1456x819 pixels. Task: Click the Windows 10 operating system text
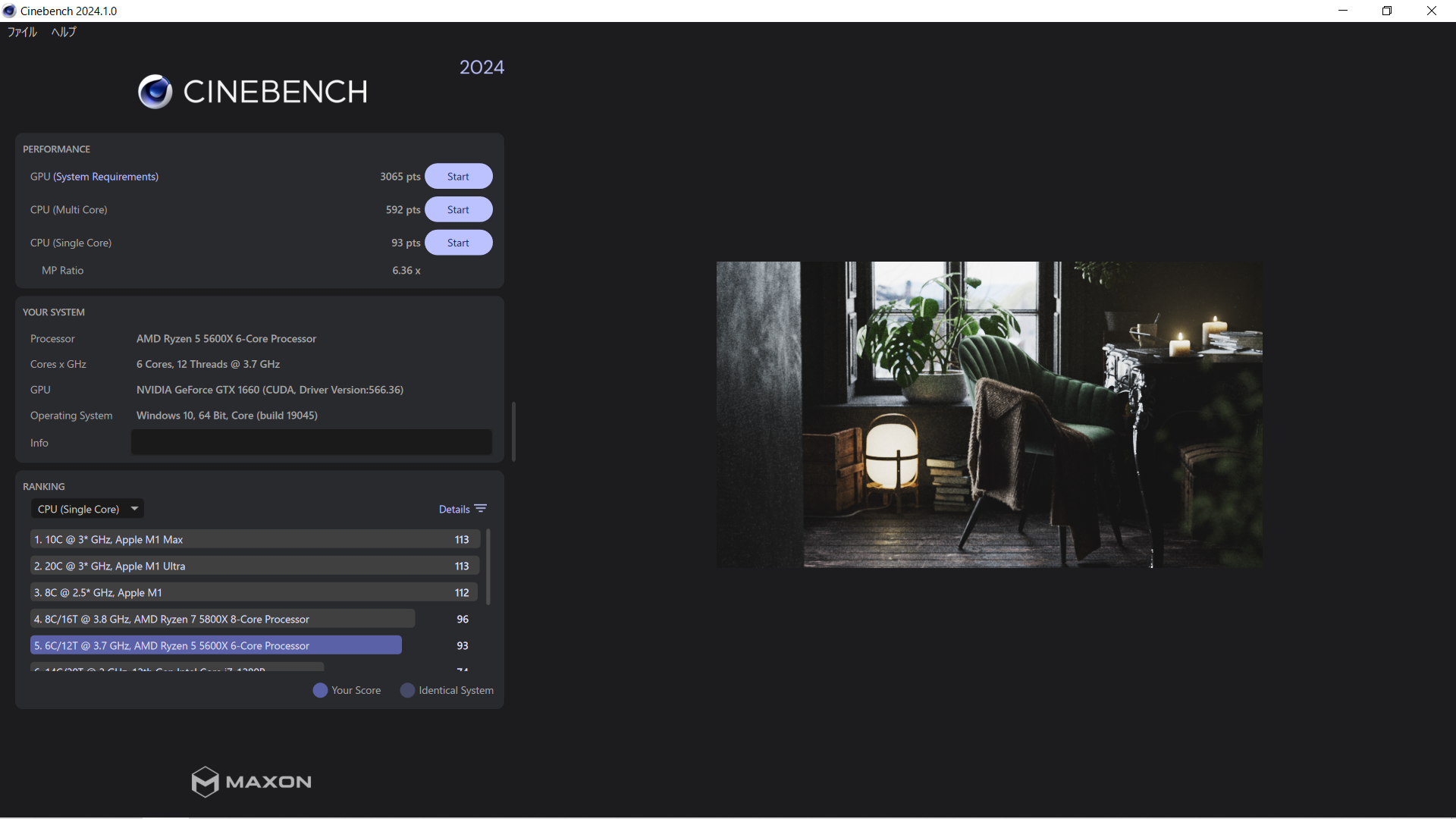[x=227, y=416]
